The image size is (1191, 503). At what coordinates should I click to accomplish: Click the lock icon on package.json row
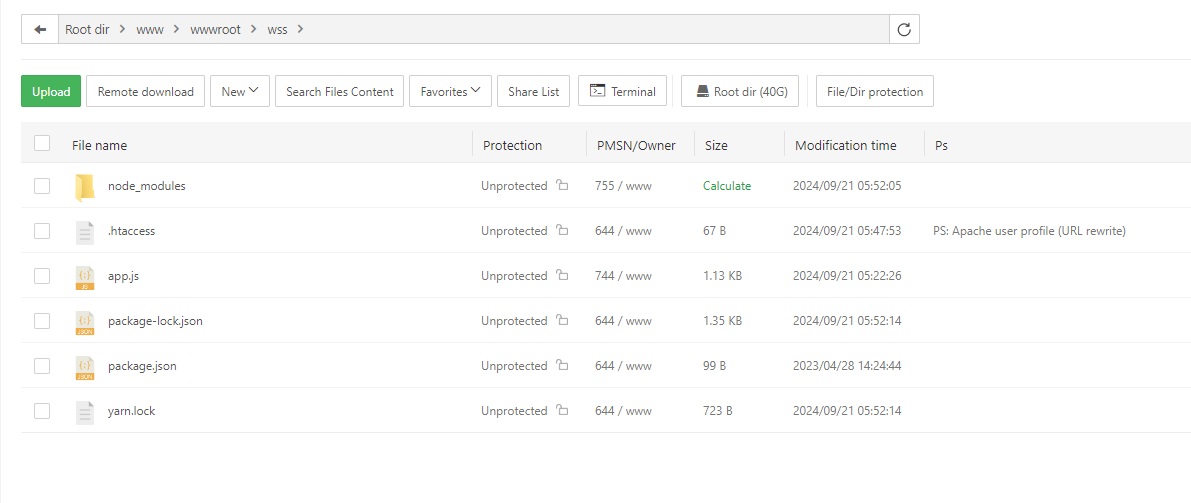tap(562, 366)
